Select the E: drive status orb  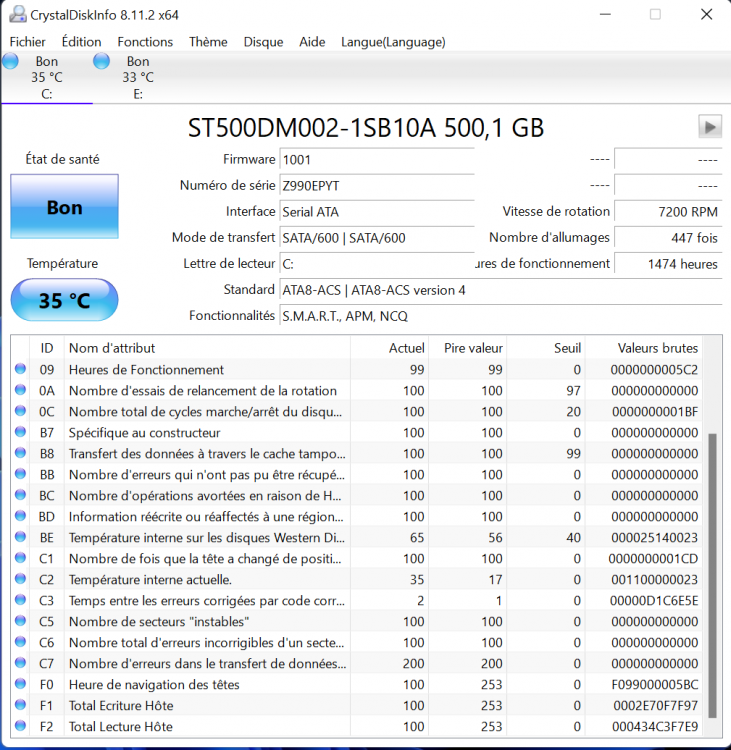[102, 62]
